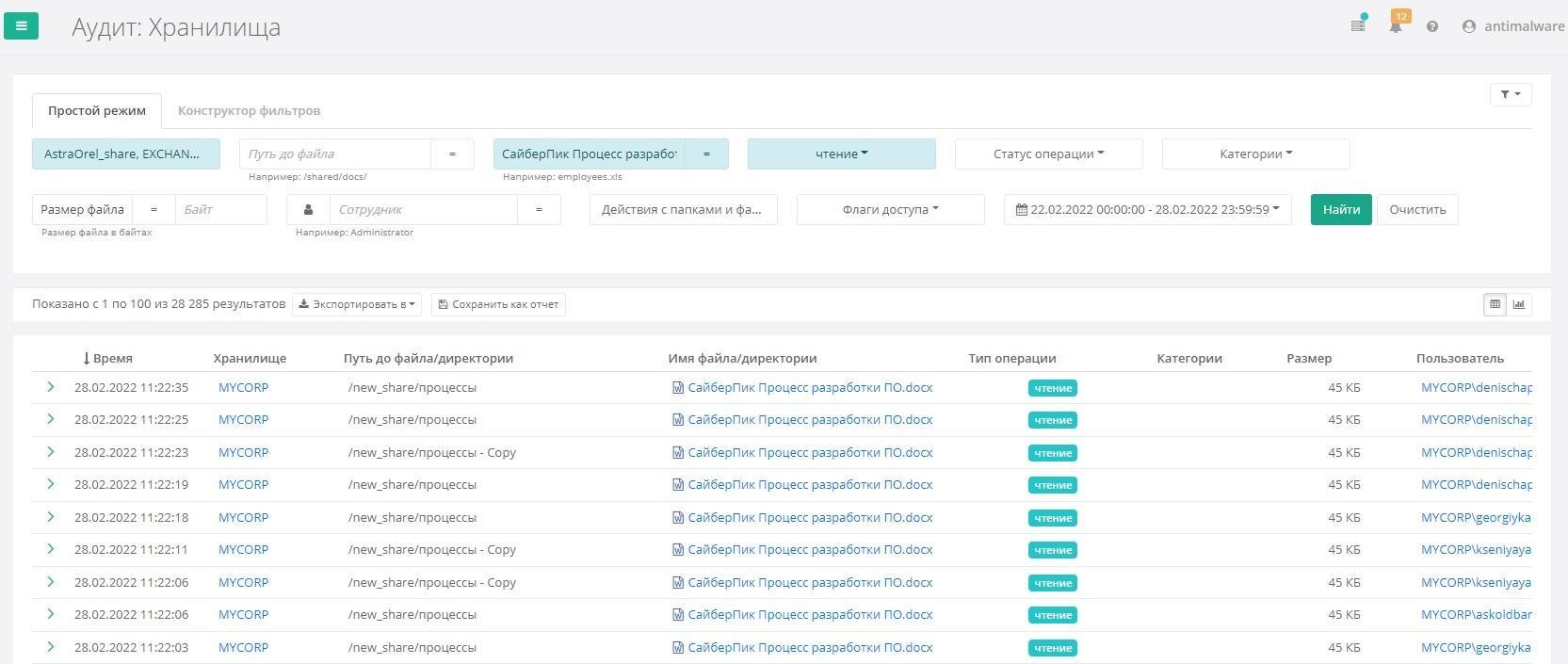
Task: Open Действия с папками и фа... dropdown
Action: [684, 209]
